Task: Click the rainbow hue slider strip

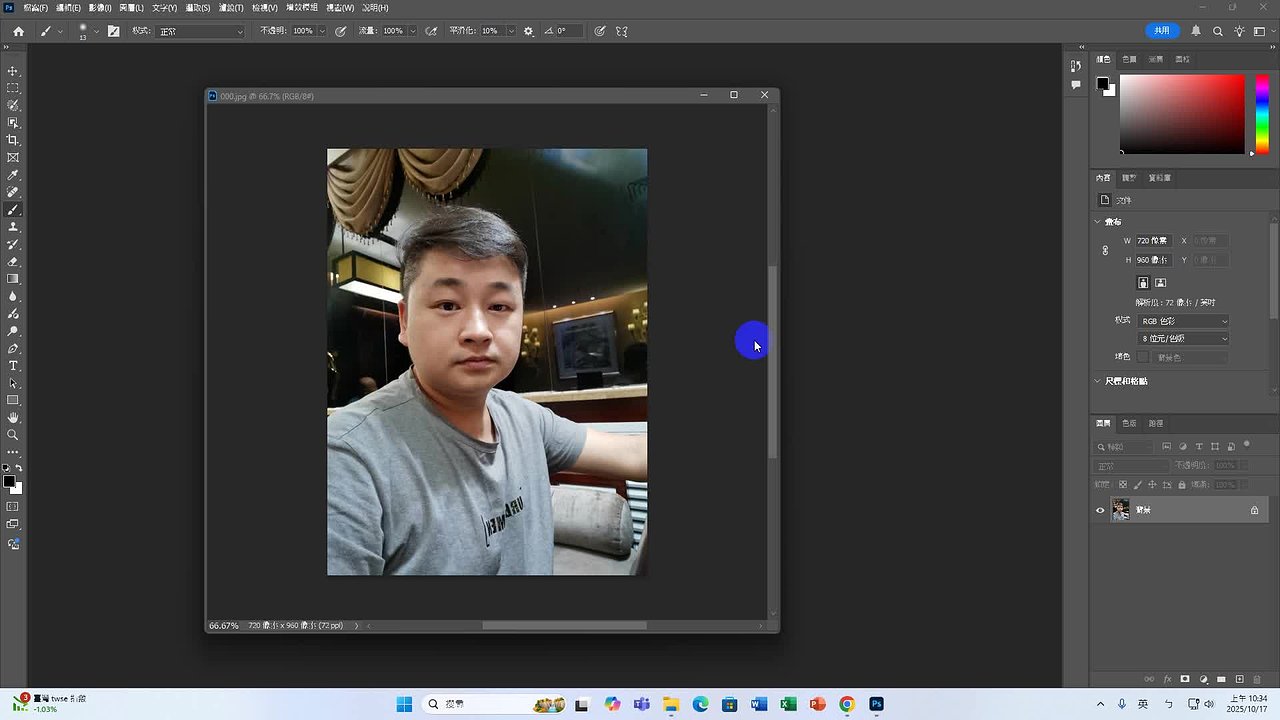Action: (1262, 114)
